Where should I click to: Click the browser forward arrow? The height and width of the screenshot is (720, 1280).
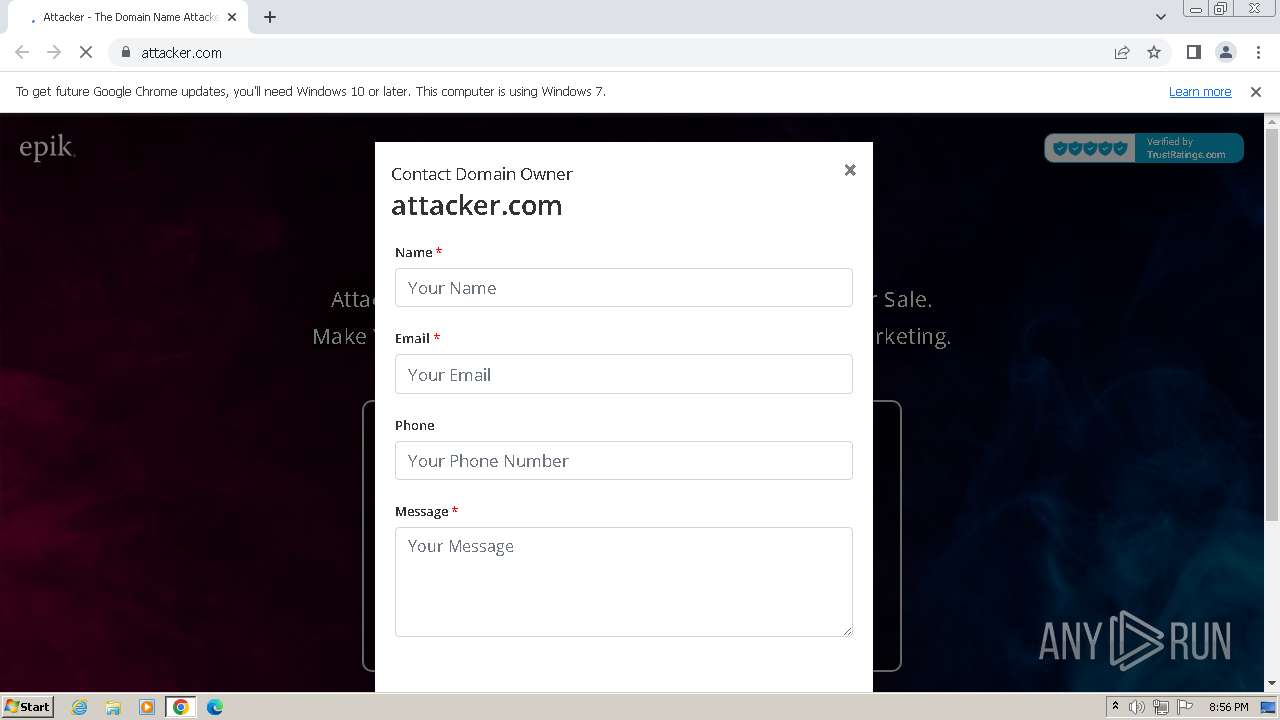point(54,52)
